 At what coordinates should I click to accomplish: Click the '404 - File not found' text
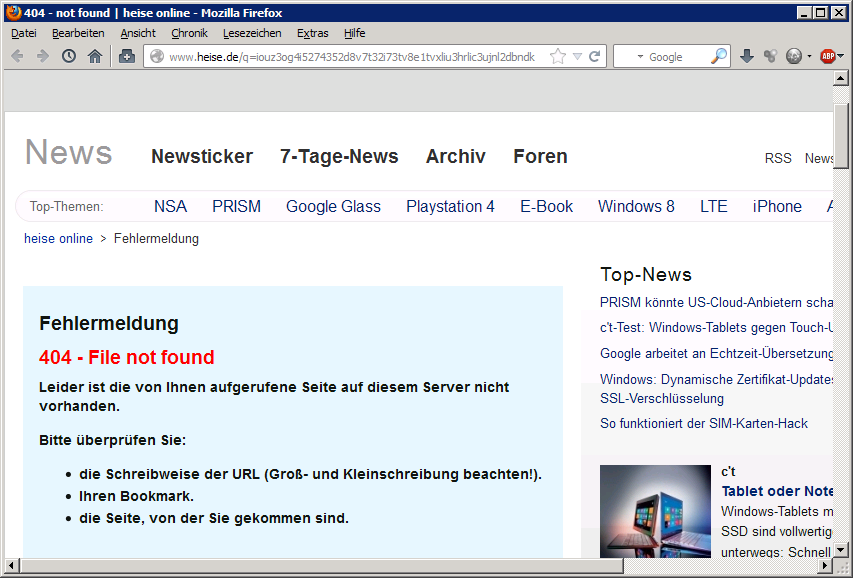(x=127, y=357)
